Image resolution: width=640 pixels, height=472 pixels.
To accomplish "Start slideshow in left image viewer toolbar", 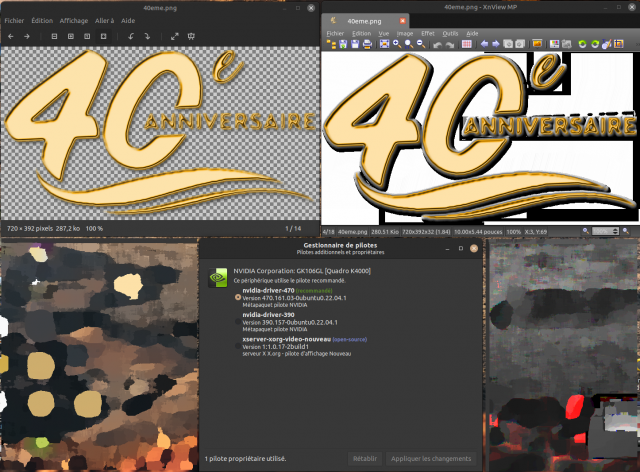I will pyautogui.click(x=191, y=36).
